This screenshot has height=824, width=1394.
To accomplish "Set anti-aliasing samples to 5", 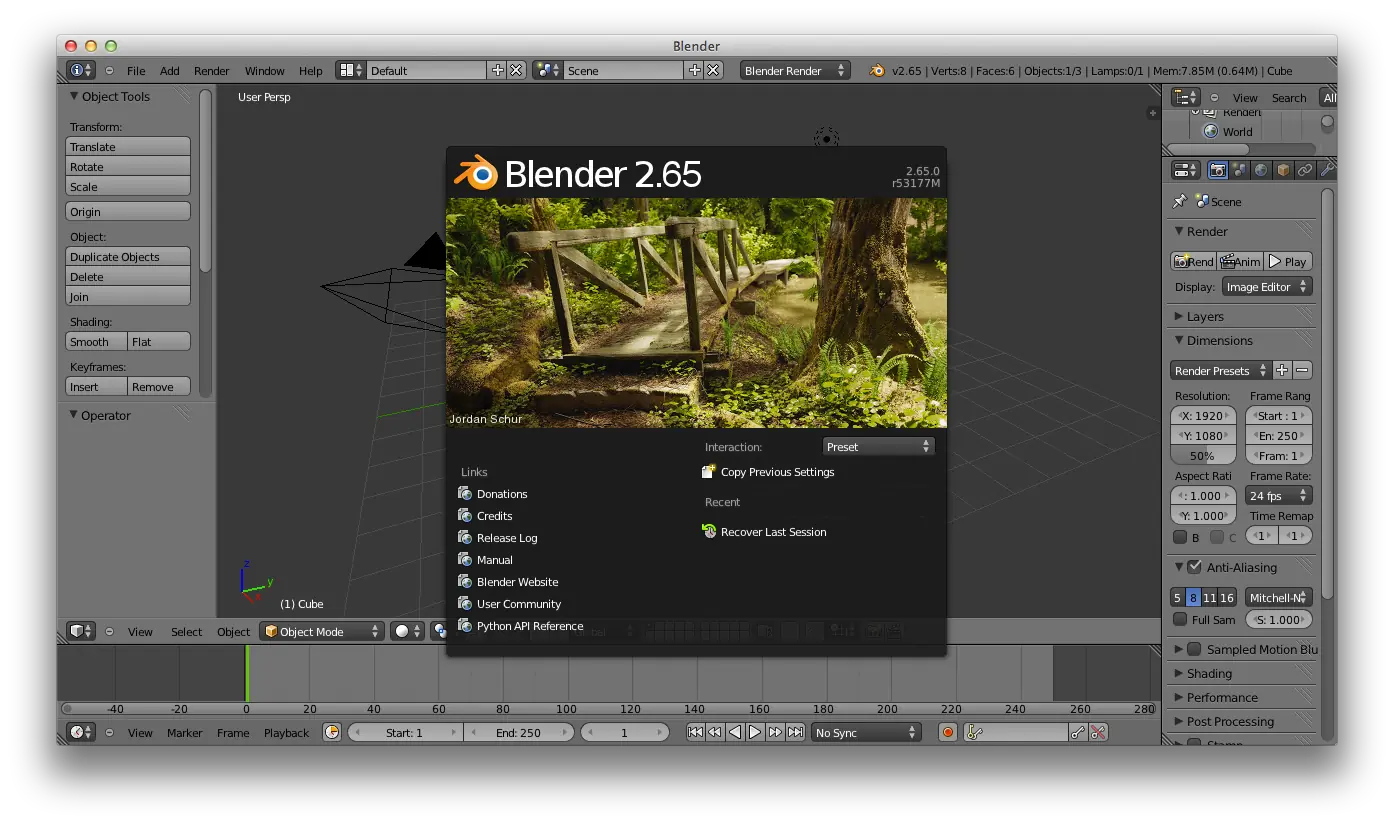I will click(1177, 598).
